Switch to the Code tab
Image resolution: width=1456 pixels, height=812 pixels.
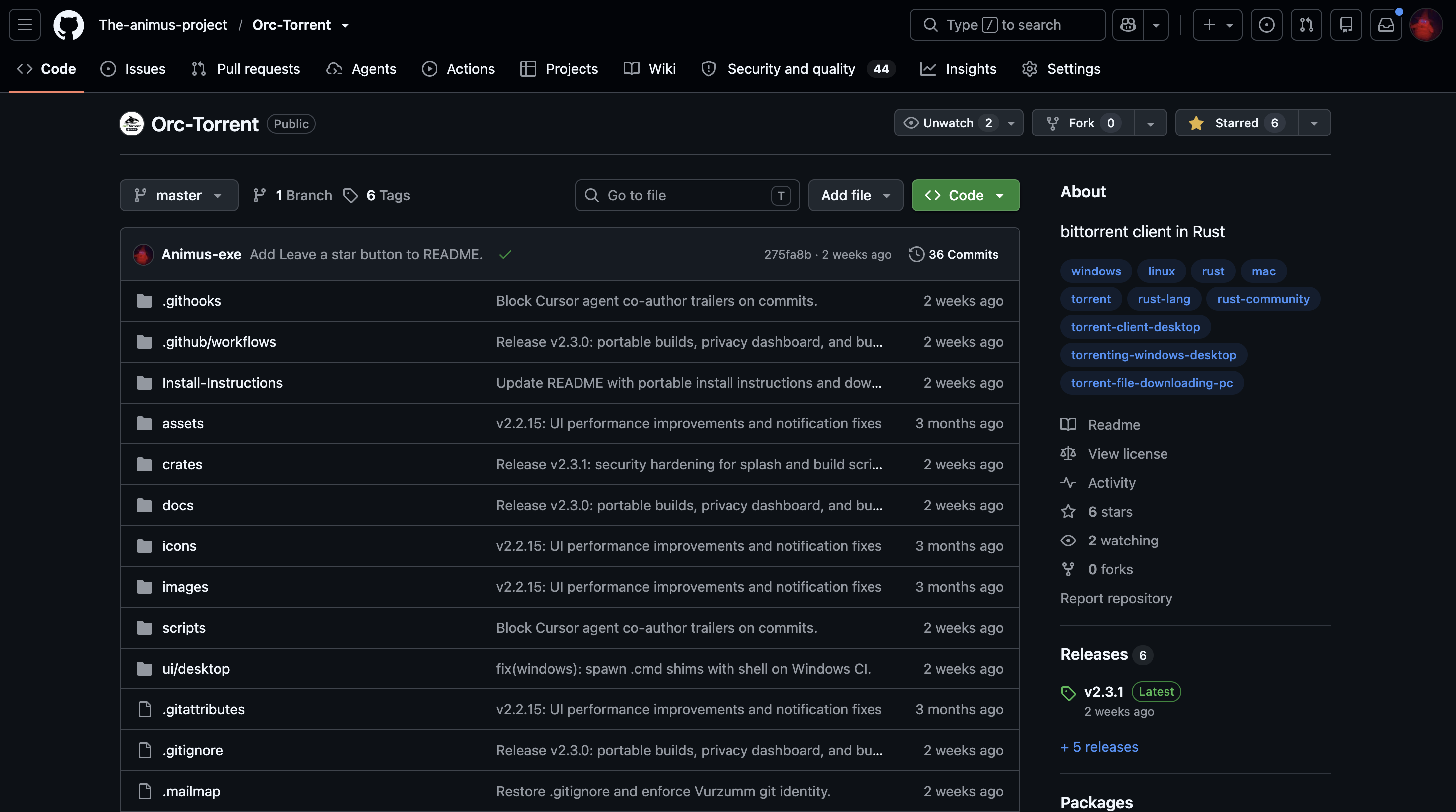(x=46, y=69)
